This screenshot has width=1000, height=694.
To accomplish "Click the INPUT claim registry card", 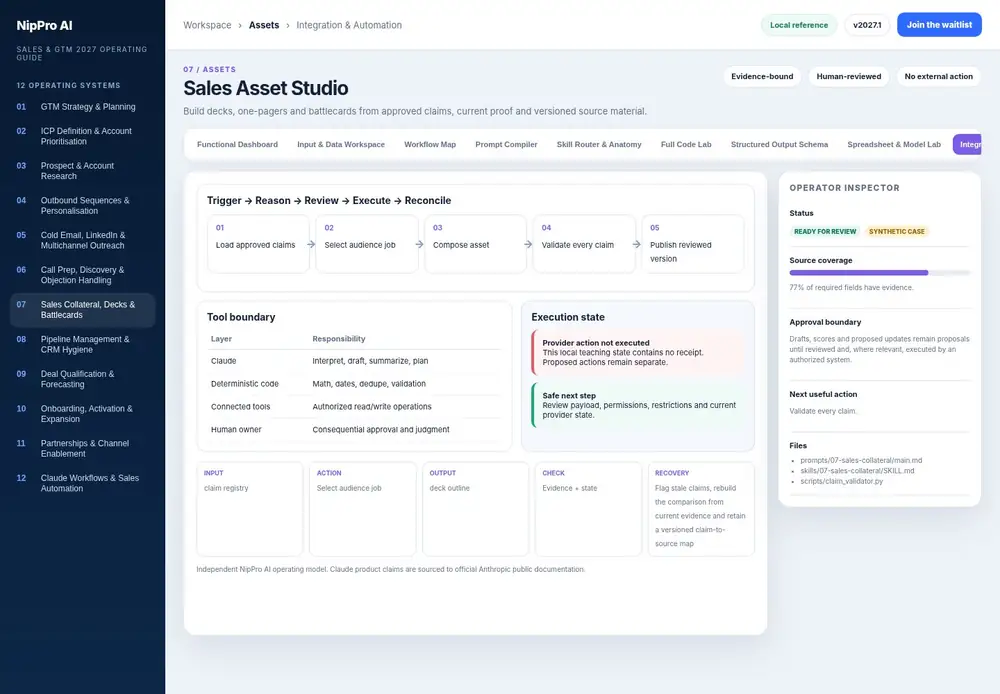I will 249,509.
